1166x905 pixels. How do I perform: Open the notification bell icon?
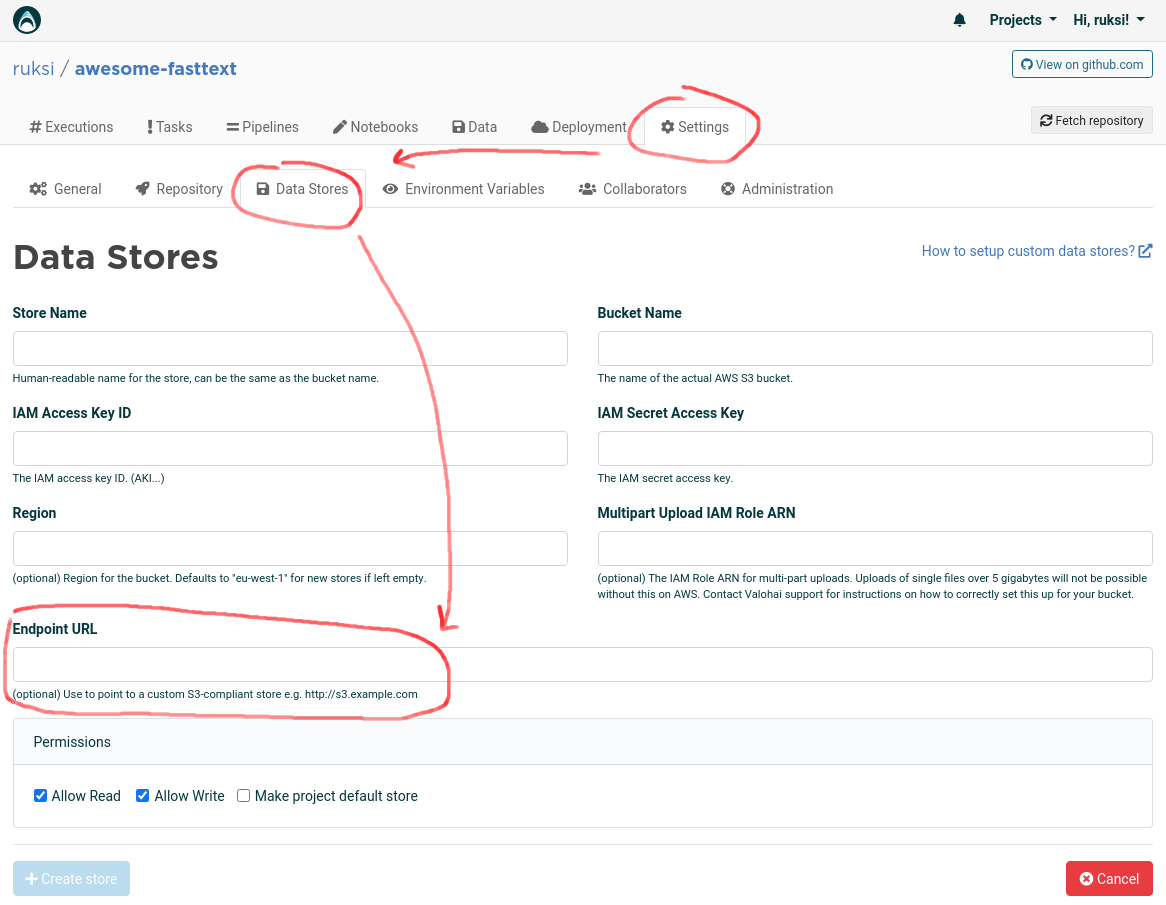pyautogui.click(x=959, y=19)
